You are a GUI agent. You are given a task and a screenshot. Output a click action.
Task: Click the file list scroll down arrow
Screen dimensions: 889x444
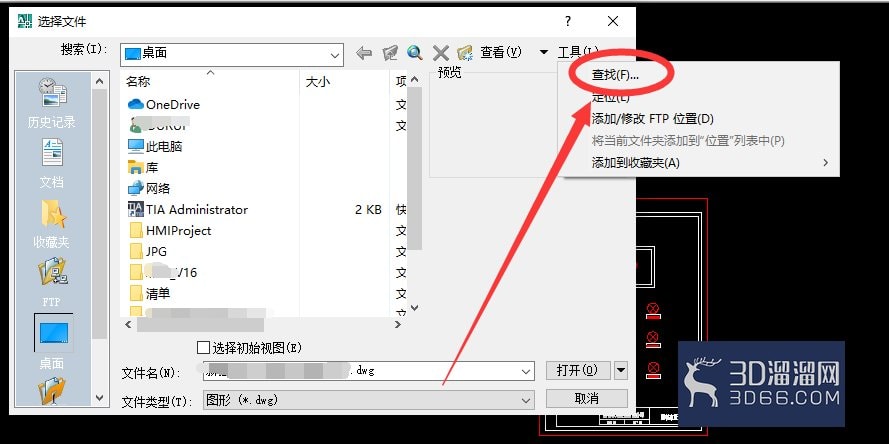[x=414, y=308]
